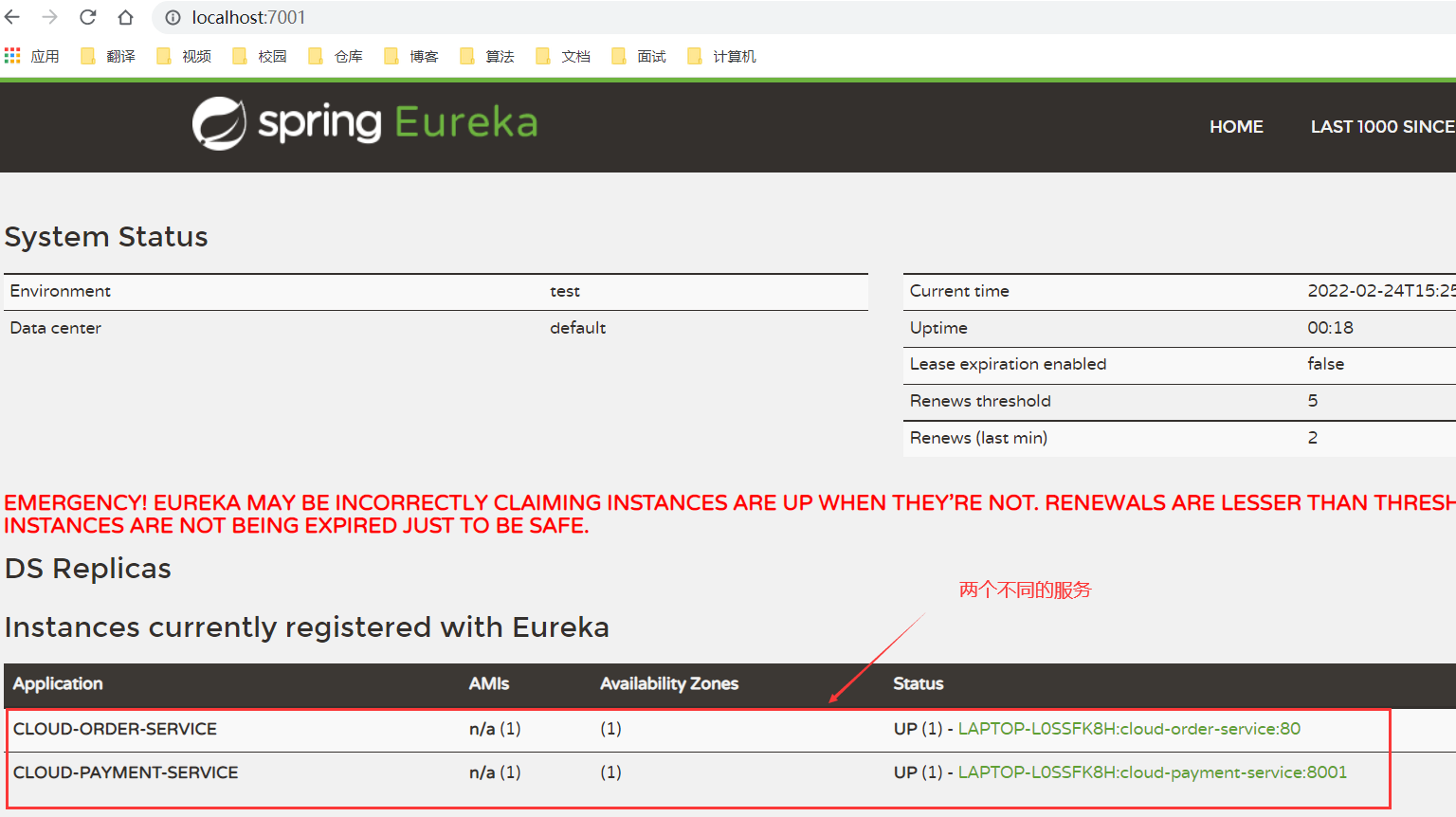This screenshot has height=817, width=1456.
Task: Click the browser forward arrow
Action: 50,17
